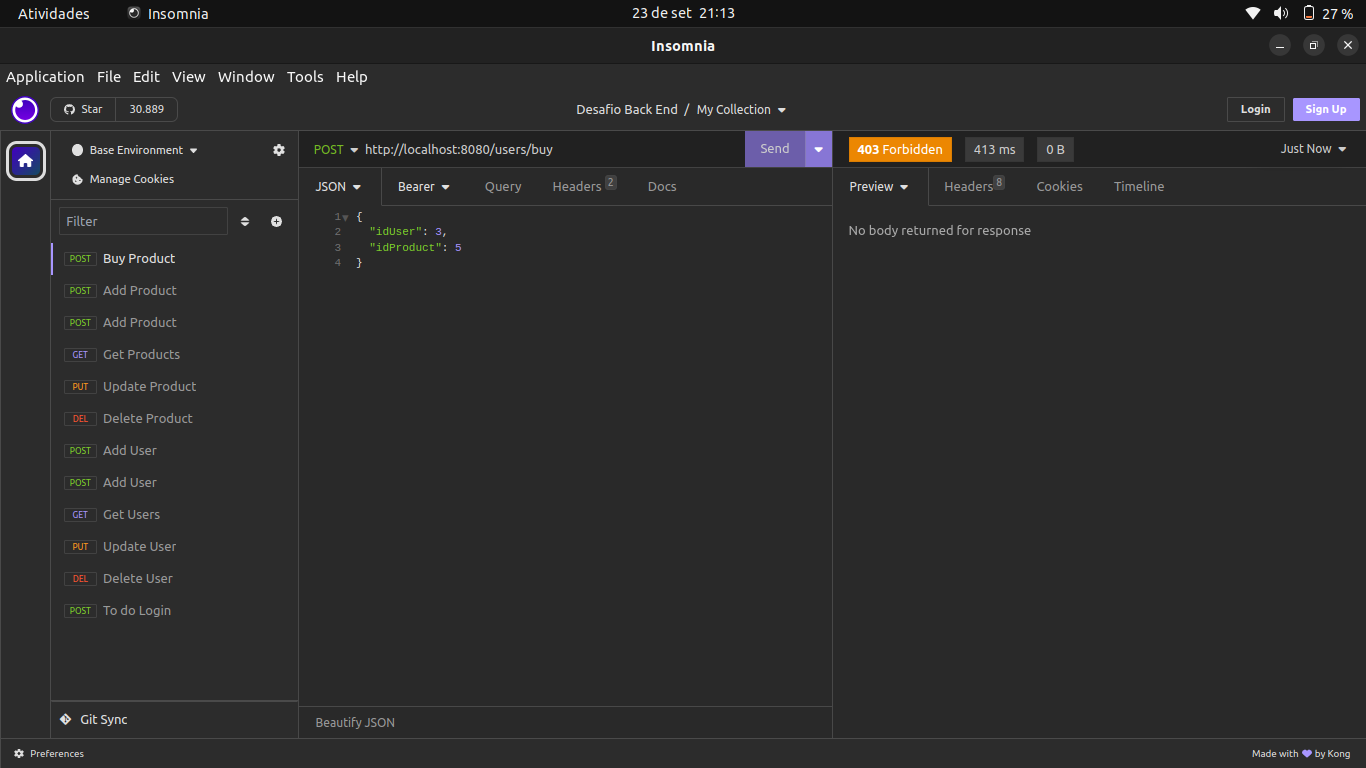Click the volume speaker tray icon
1366x768 pixels.
click(x=1281, y=14)
